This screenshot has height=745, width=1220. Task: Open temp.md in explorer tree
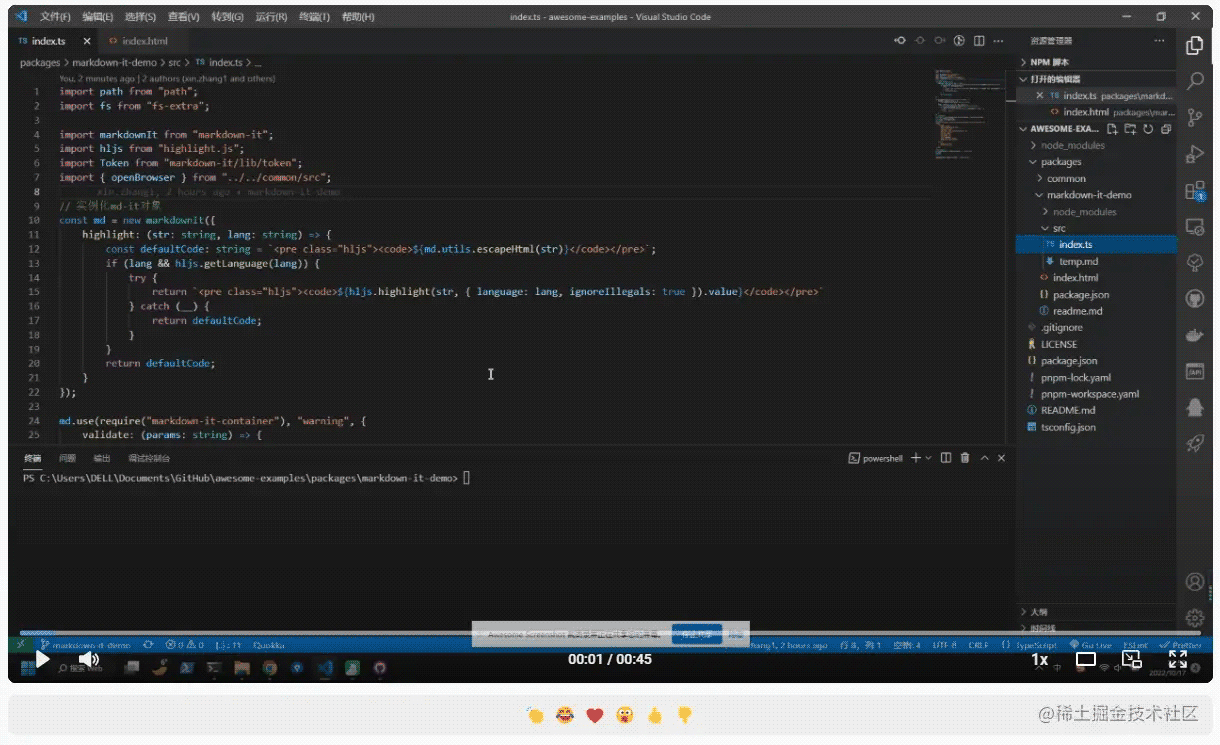click(1096, 261)
